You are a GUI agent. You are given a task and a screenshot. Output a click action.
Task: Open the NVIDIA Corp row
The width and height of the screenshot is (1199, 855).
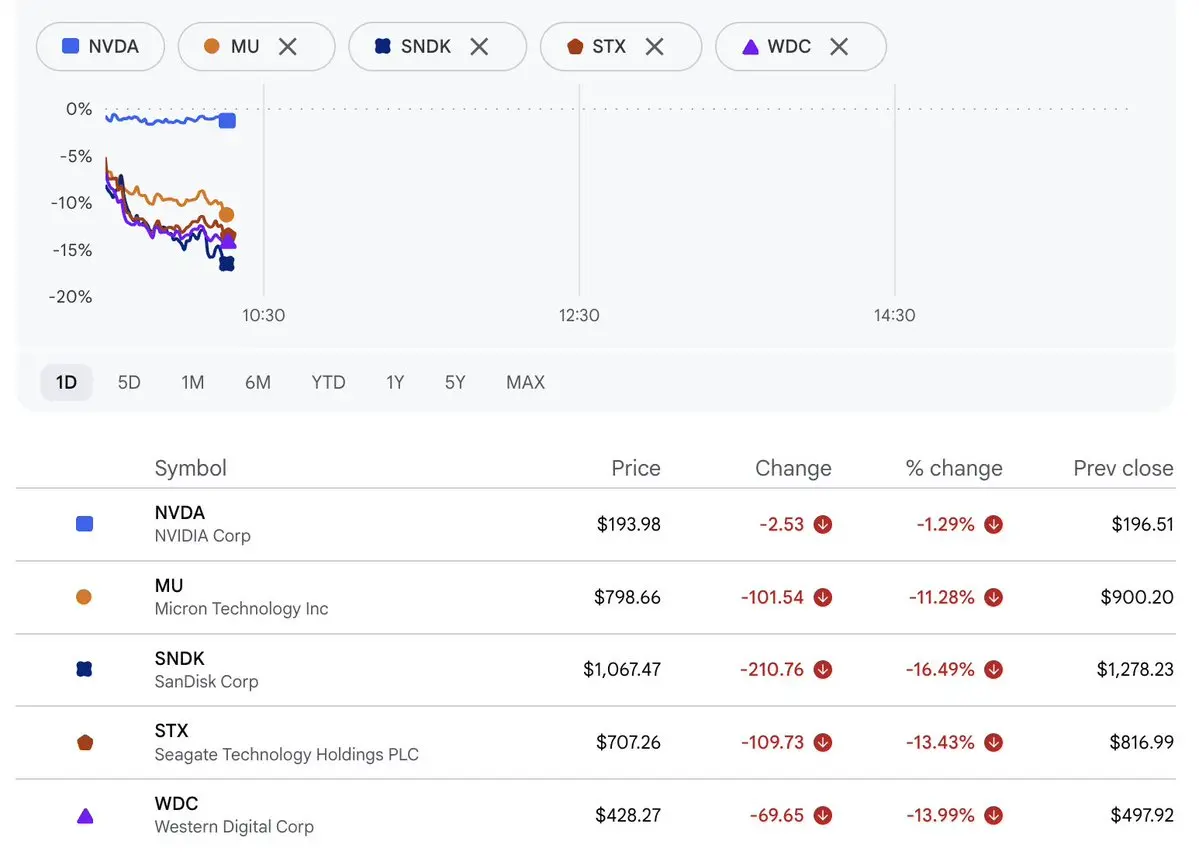point(596,525)
